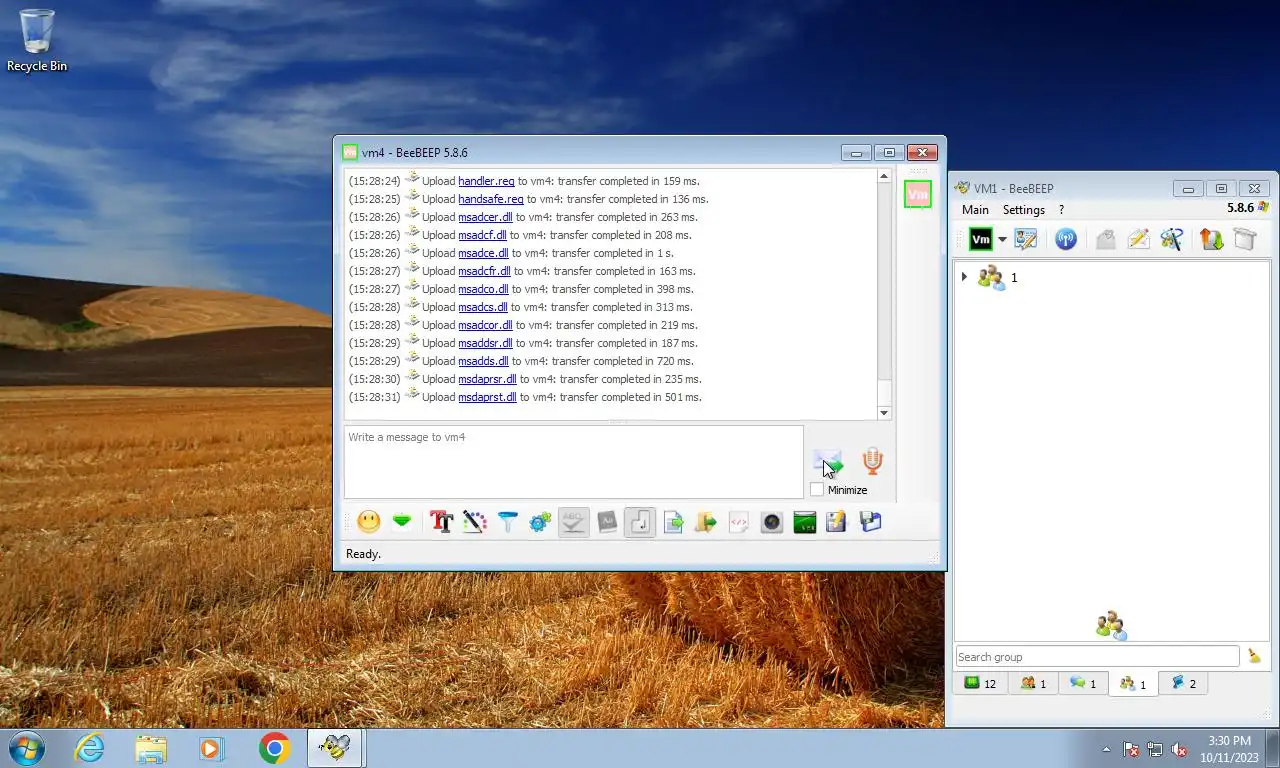The width and height of the screenshot is (1280, 768).
Task: Switch to the blue tab showing 2
Action: (x=1184, y=684)
